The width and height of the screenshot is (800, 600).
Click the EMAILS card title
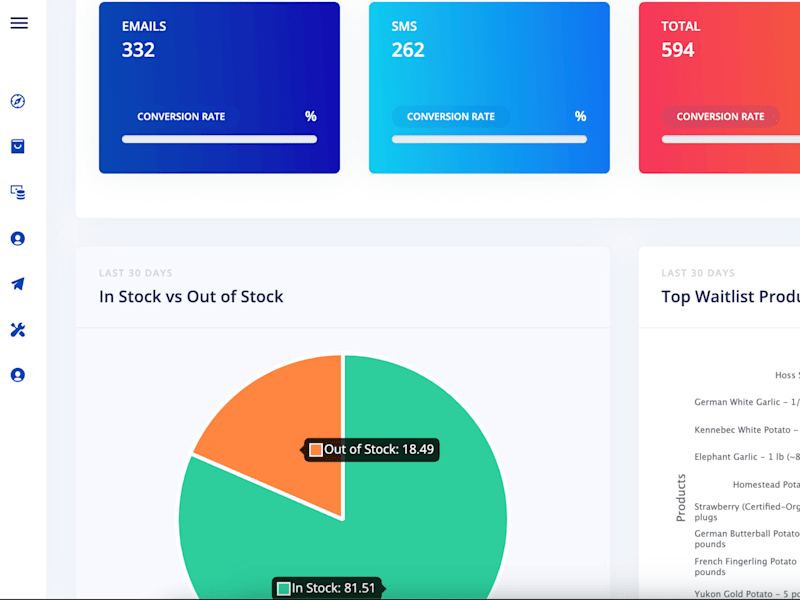144,27
